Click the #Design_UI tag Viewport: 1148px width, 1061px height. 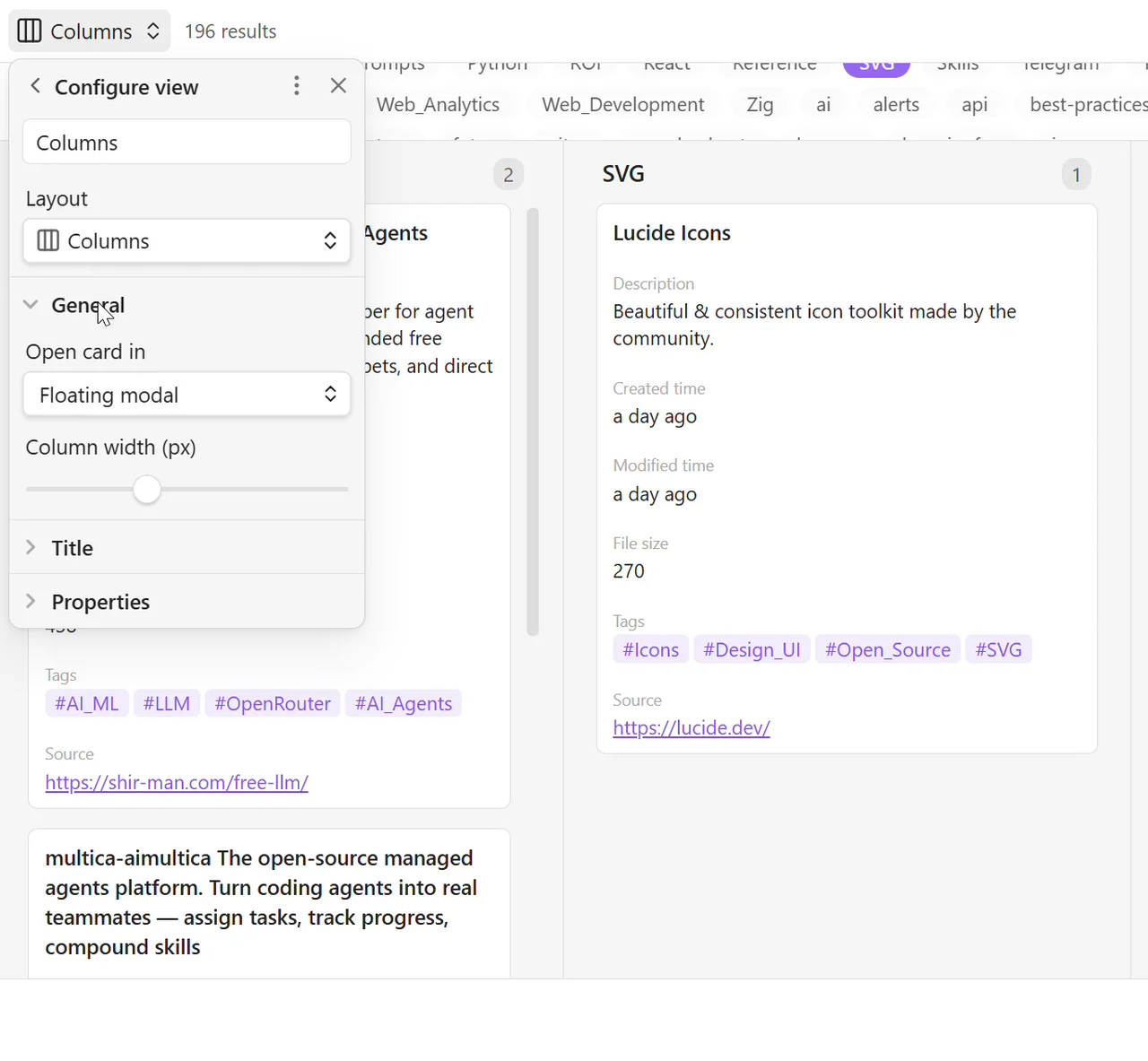tap(752, 649)
